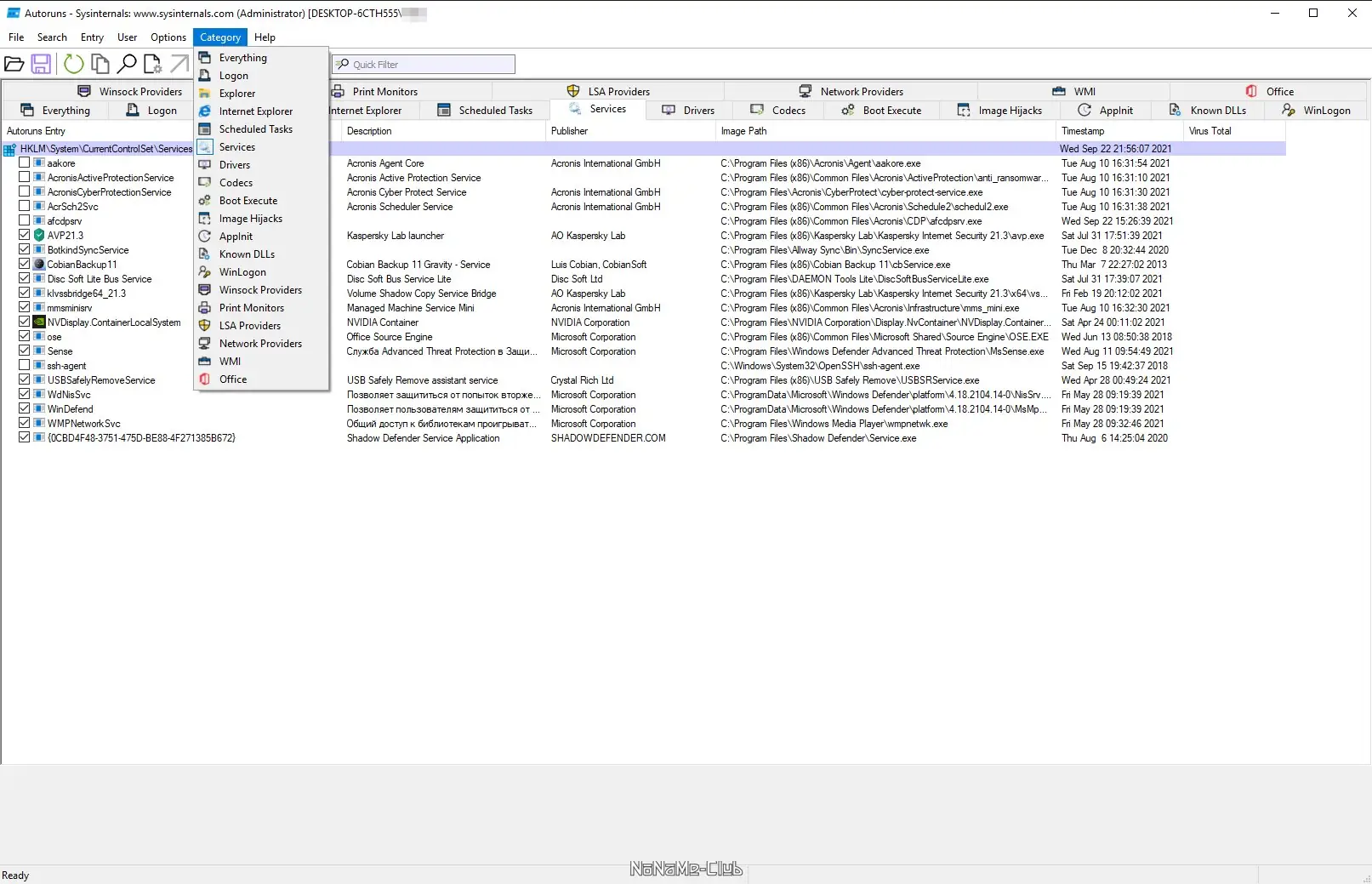
Task: Sort by the Autoruns Entry column header
Action: (170, 131)
